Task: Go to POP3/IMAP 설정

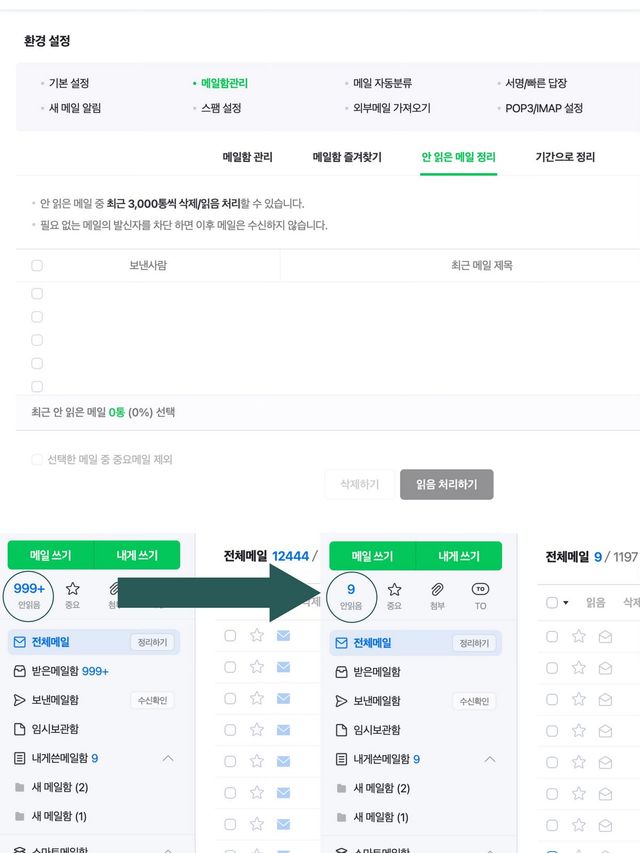Action: (544, 108)
